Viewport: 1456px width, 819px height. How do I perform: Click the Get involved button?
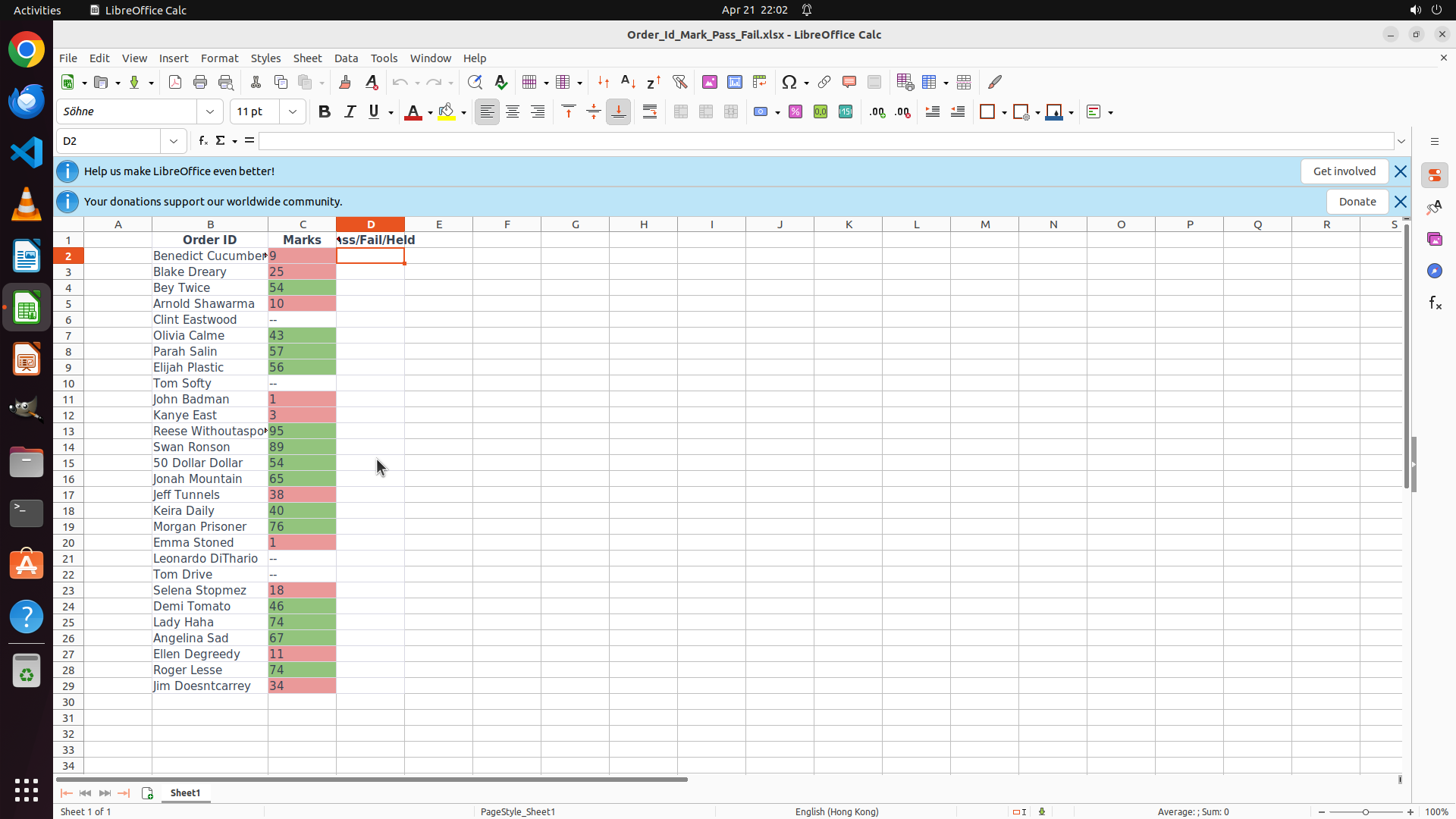(1344, 171)
